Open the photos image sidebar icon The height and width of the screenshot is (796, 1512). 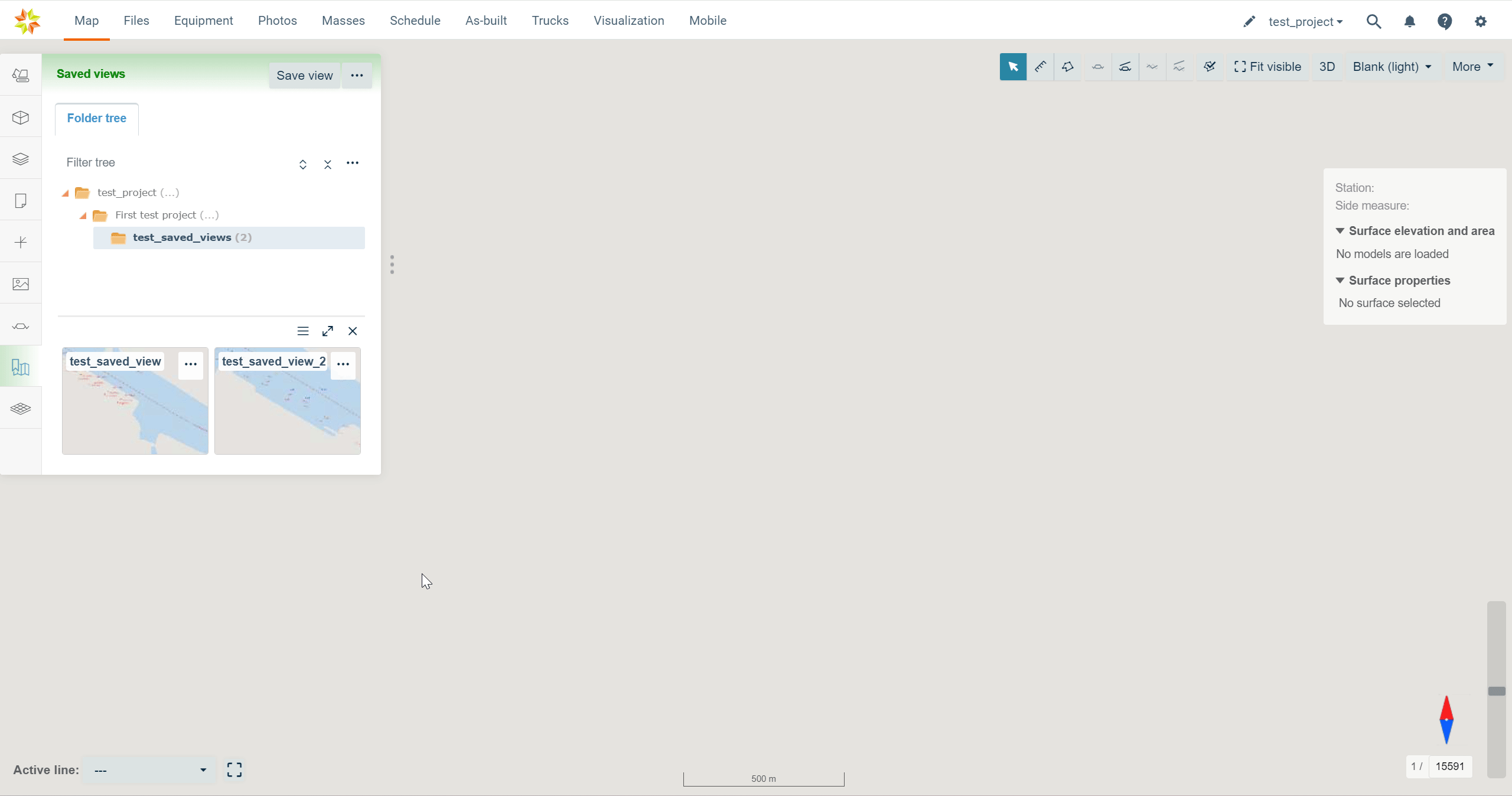pos(21,284)
